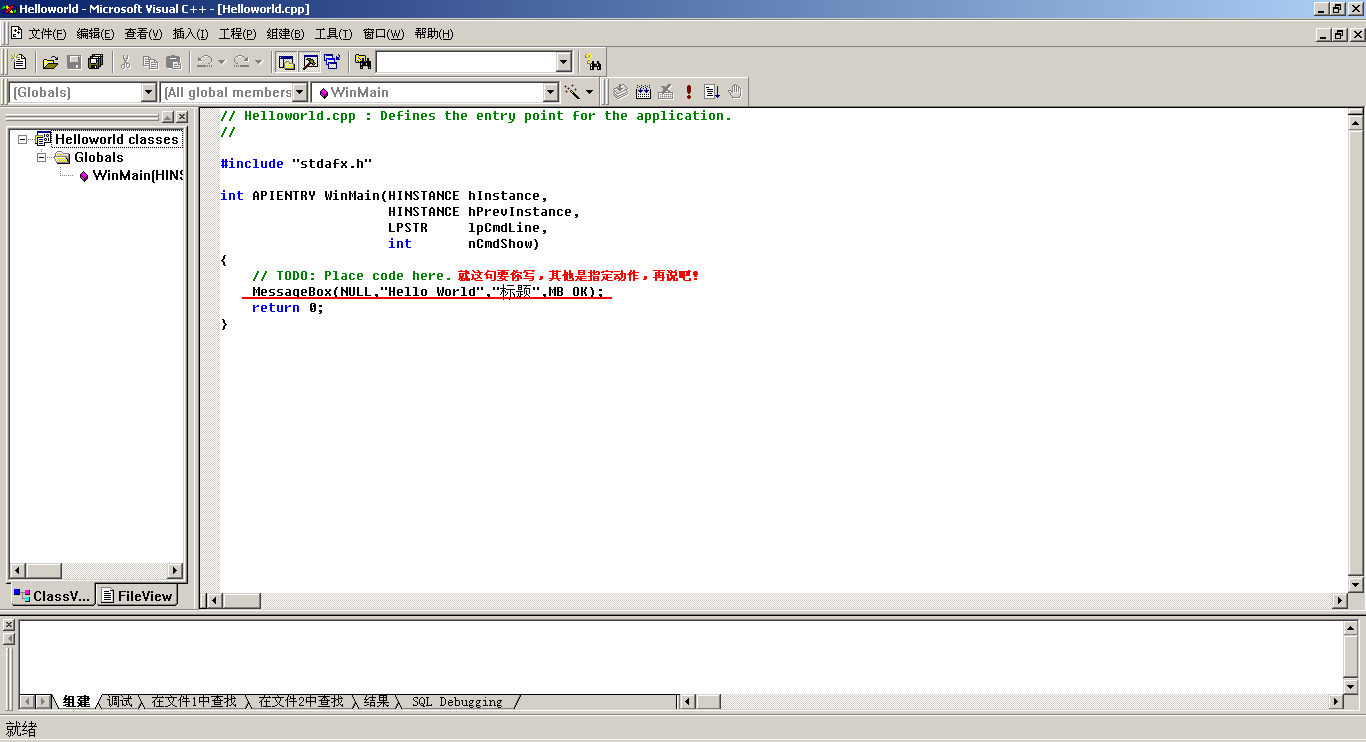
Task: Run program with red exclamation Execute icon
Action: pos(689,92)
